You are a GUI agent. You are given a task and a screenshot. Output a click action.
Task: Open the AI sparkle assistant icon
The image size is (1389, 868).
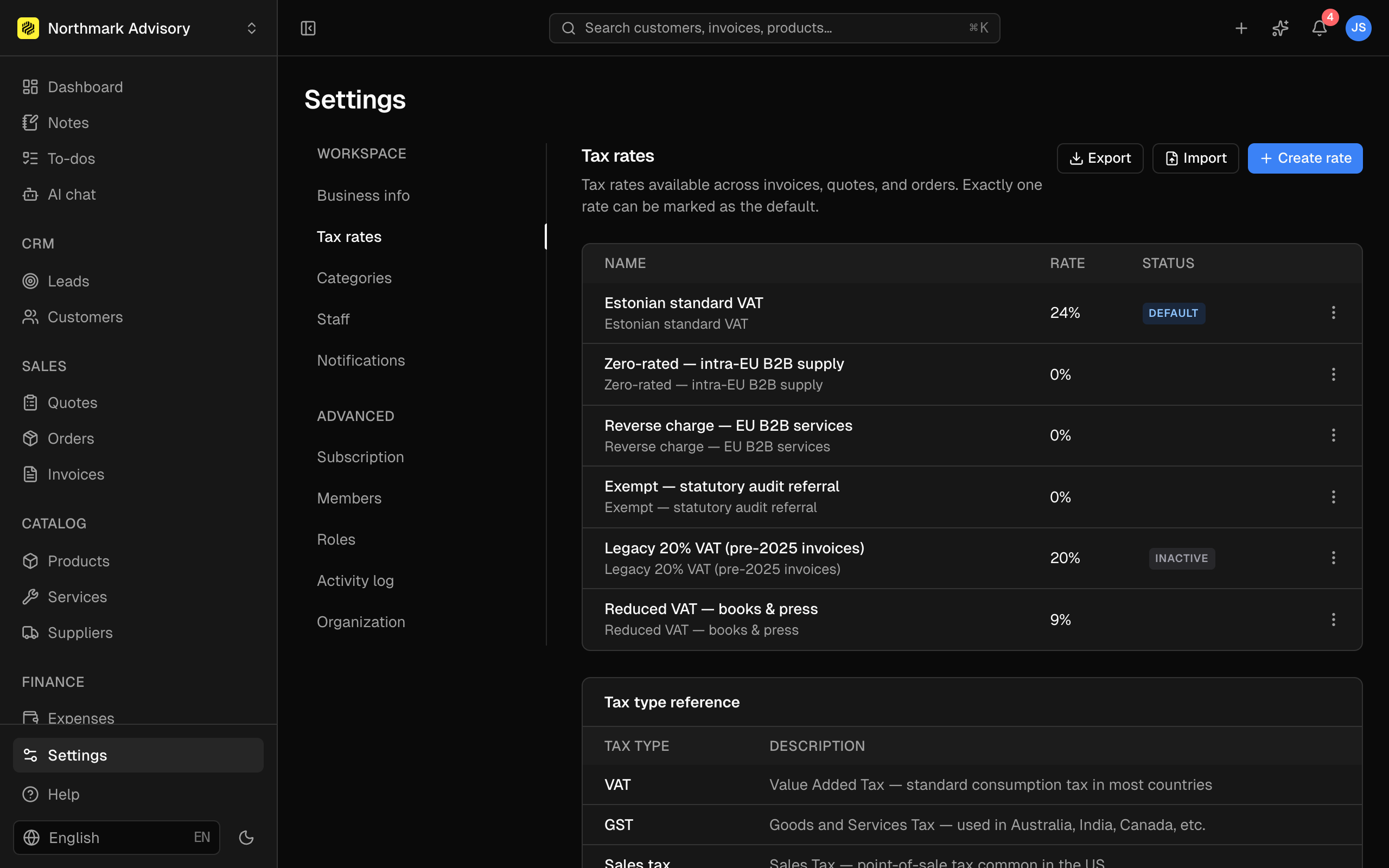click(1280, 28)
